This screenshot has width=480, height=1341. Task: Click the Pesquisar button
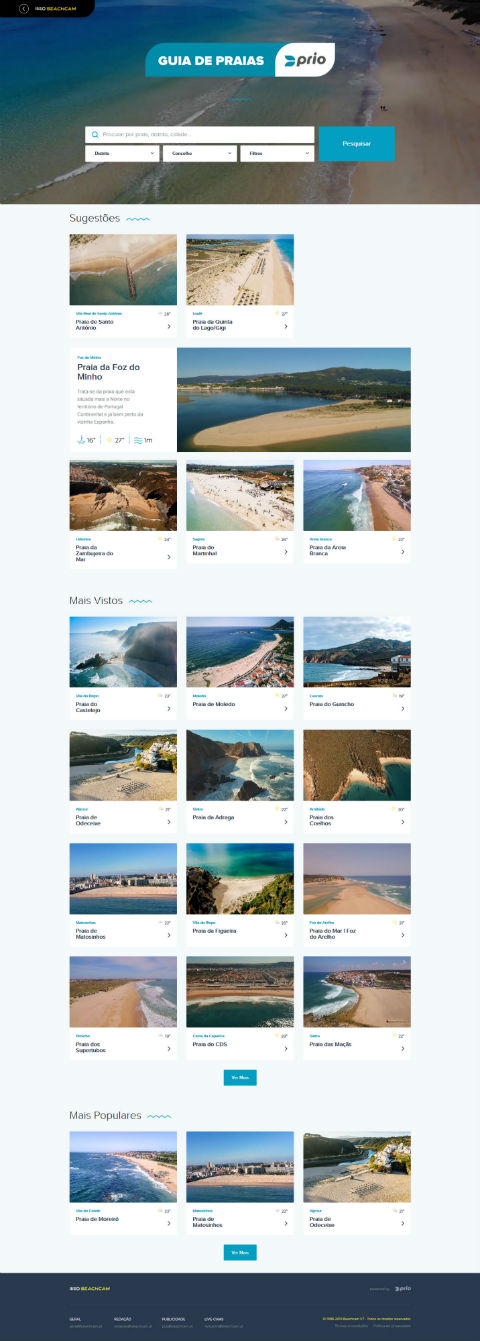357,144
